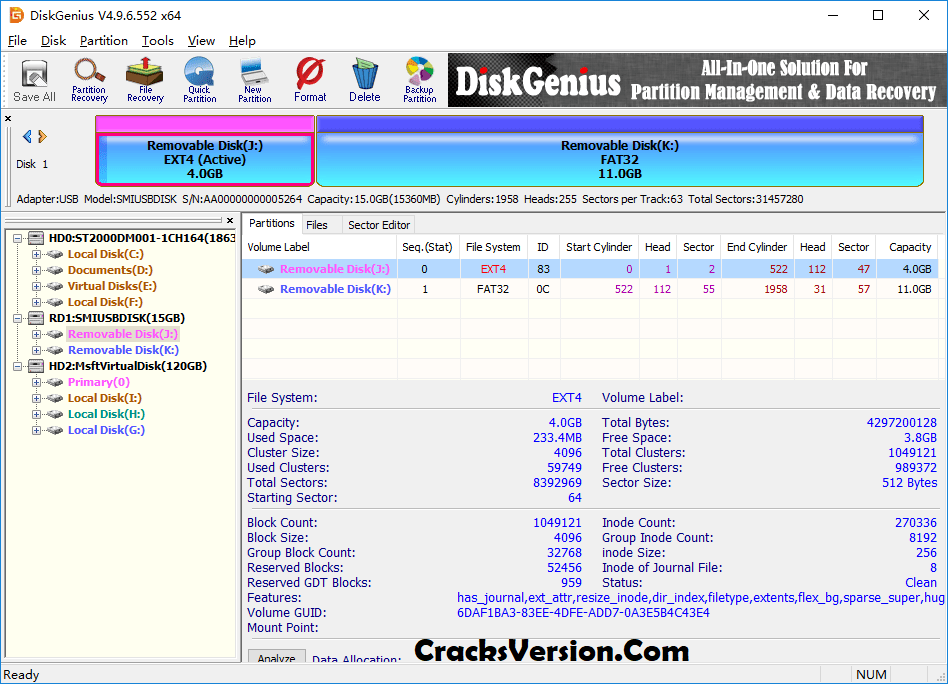
Task: Click the Format toolbar icon
Action: click(x=310, y=80)
